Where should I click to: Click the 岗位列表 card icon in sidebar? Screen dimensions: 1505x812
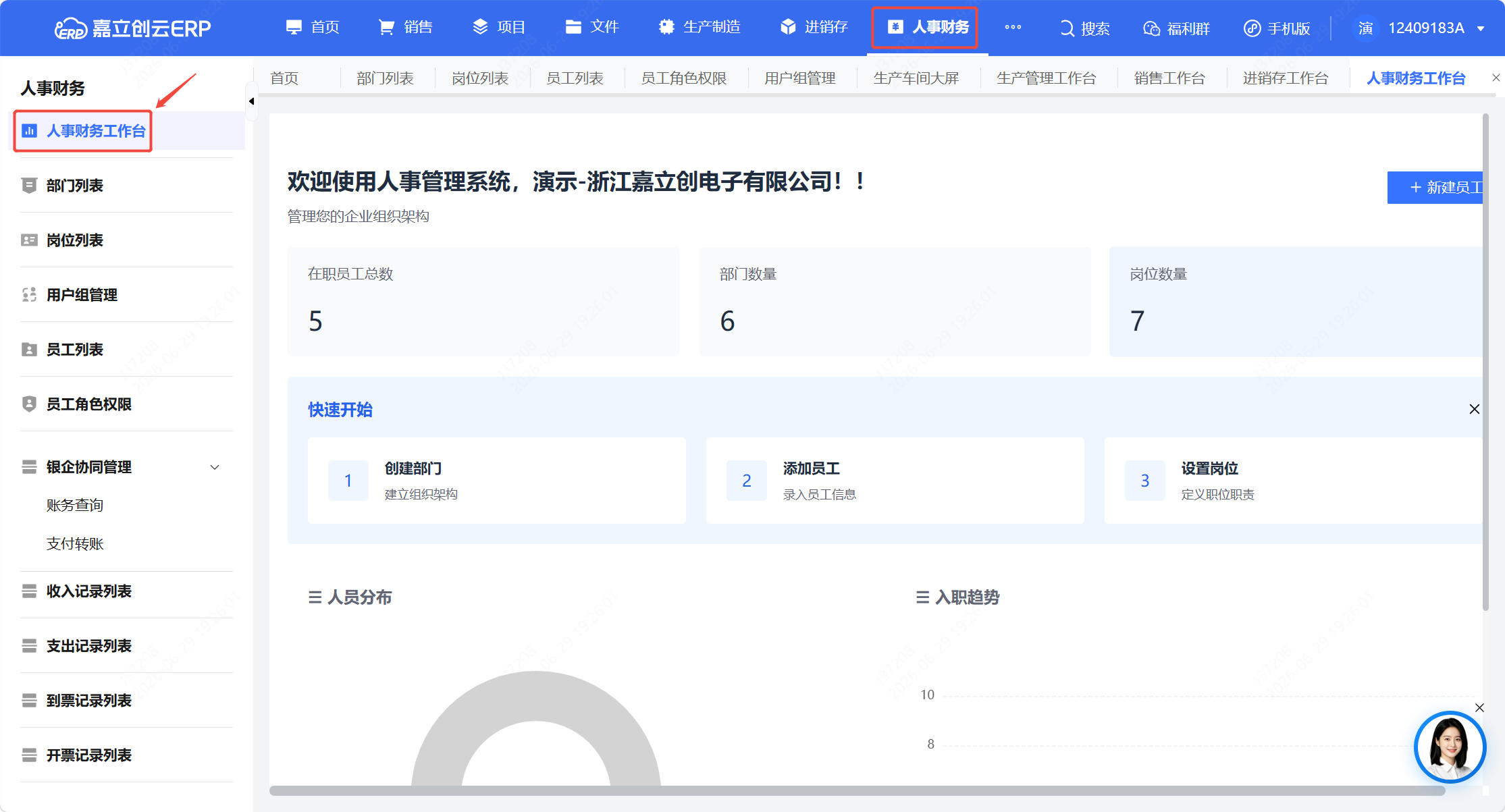coord(29,240)
